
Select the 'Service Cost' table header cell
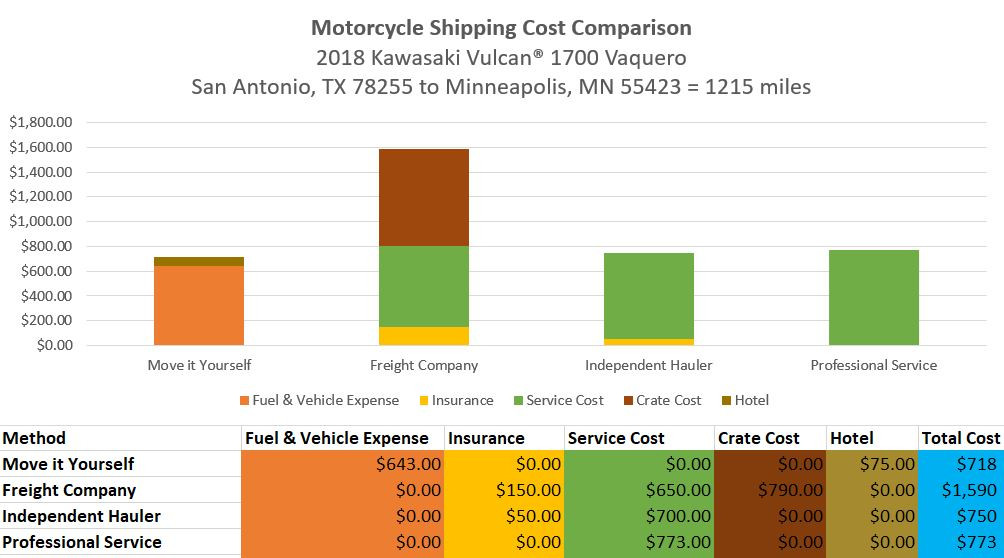coord(639,438)
